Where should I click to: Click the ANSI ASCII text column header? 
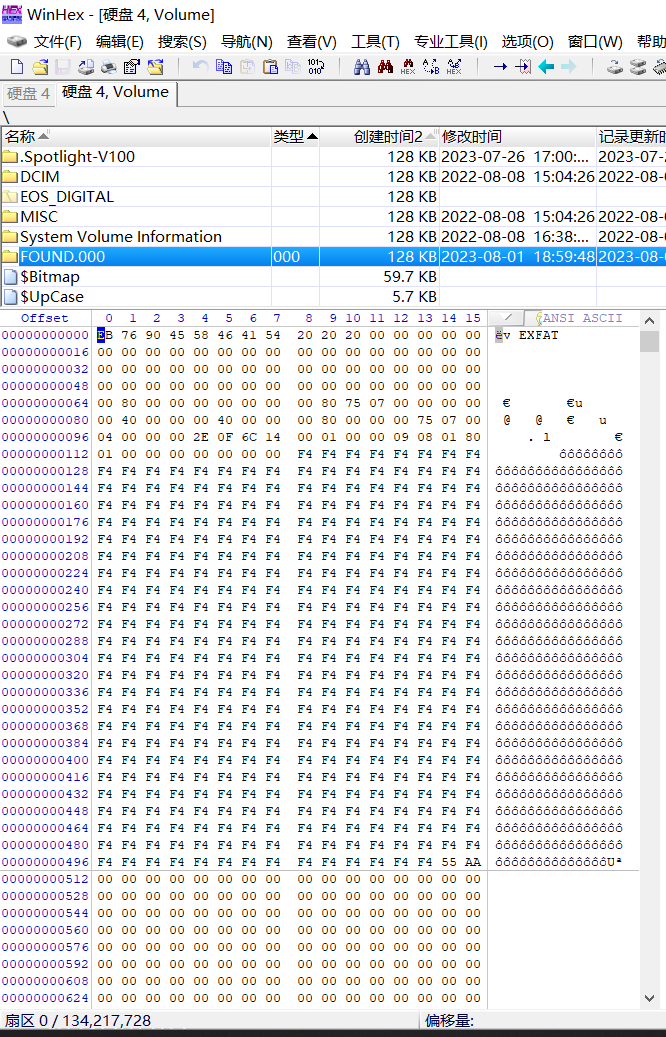coord(582,318)
